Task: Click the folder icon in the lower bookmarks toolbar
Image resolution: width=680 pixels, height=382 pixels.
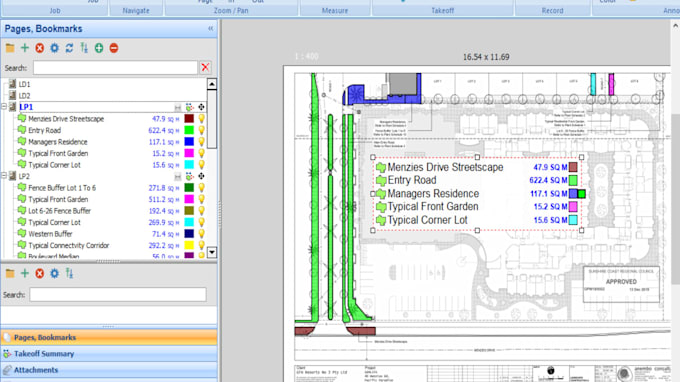Action: [x=10, y=274]
